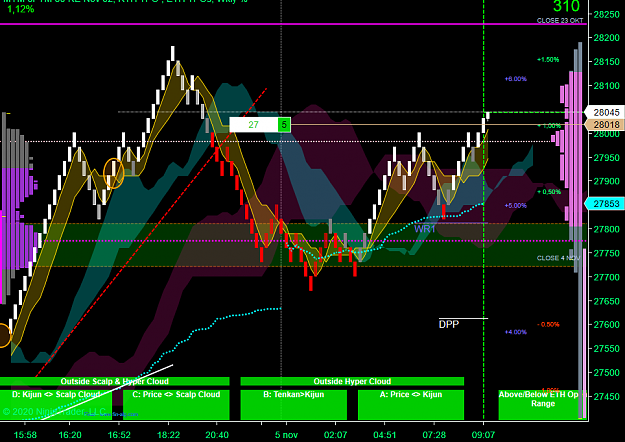Click the CLOSE 4 NOV line label
Image resolution: width=625 pixels, height=442 pixels.
click(558, 258)
